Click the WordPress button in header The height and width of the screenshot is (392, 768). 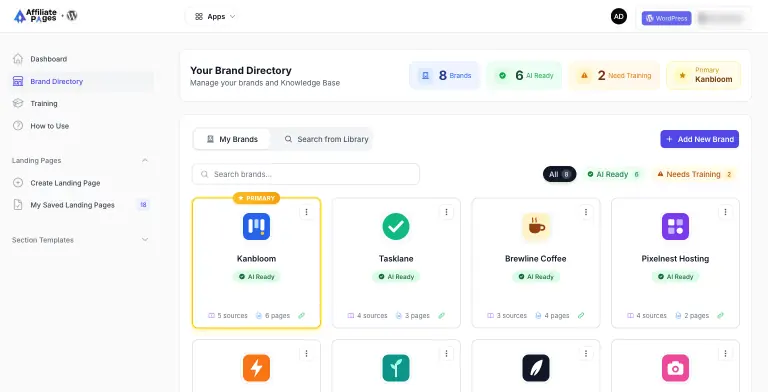coord(667,18)
